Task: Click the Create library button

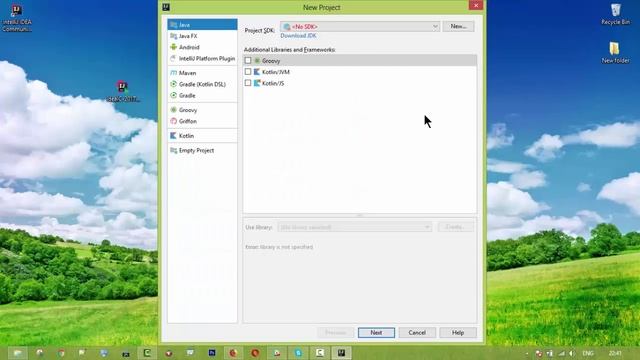Action: pyautogui.click(x=456, y=227)
